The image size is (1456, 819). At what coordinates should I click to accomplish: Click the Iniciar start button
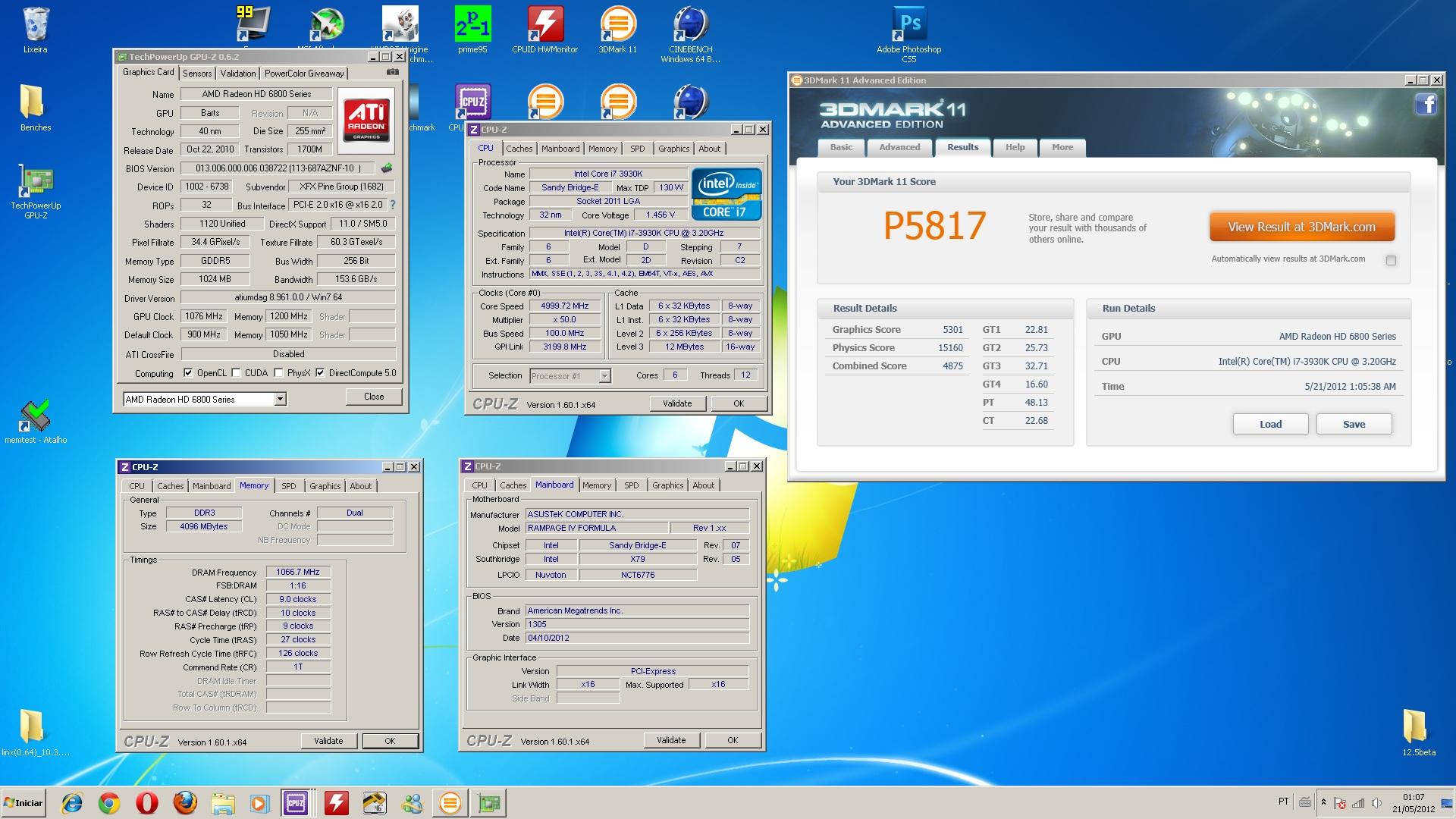(24, 802)
